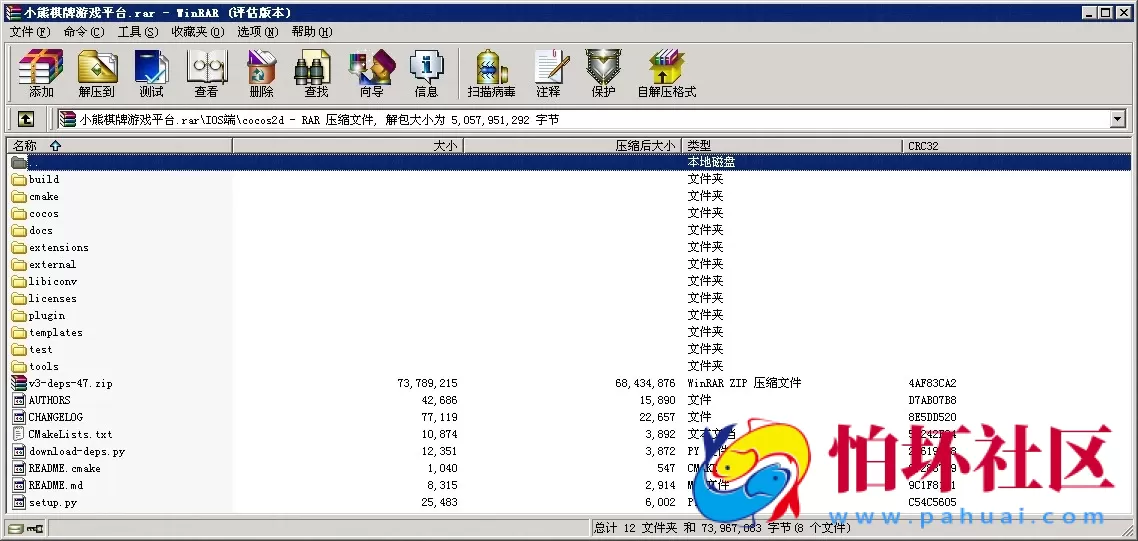This screenshot has width=1138, height=541.
Task: Run the 测试 (Test) archive tool
Action: tap(152, 73)
